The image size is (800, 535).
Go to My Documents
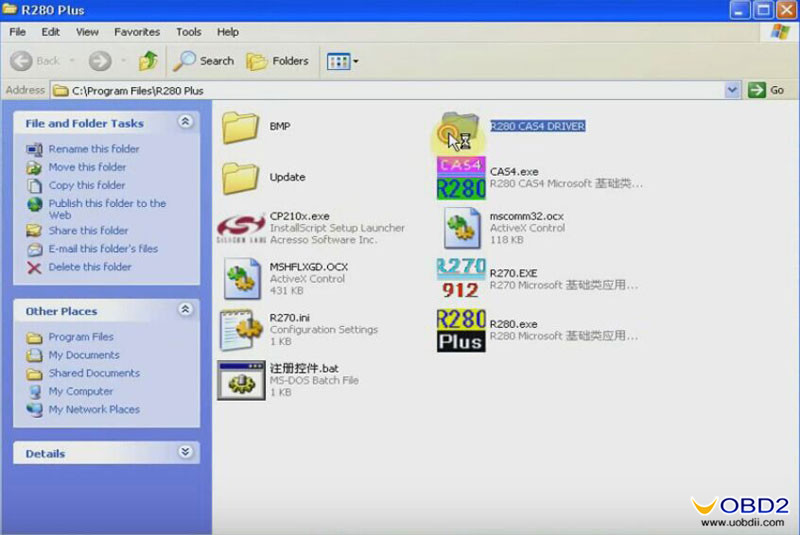coord(84,355)
